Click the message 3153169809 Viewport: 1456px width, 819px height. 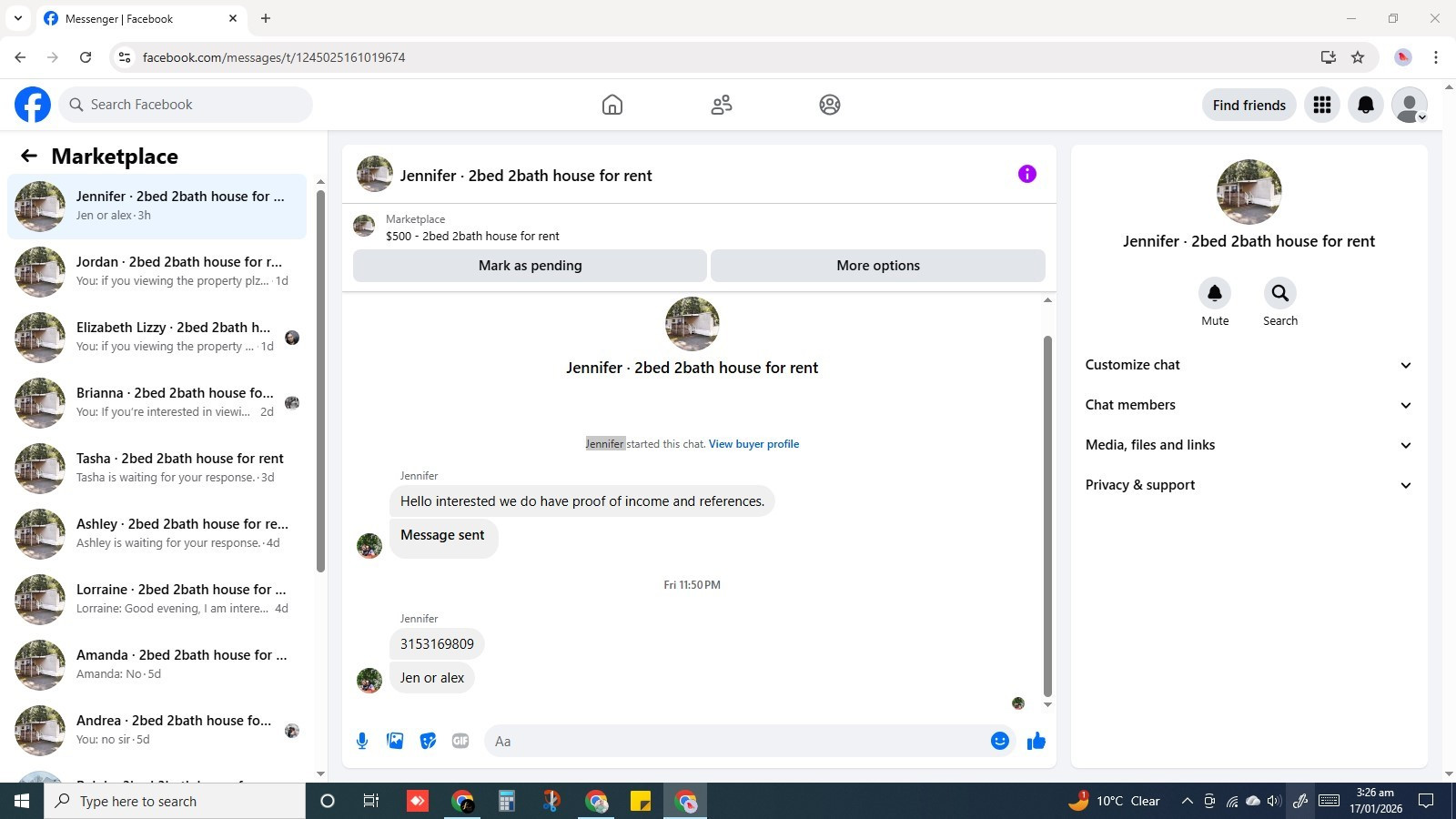[437, 644]
